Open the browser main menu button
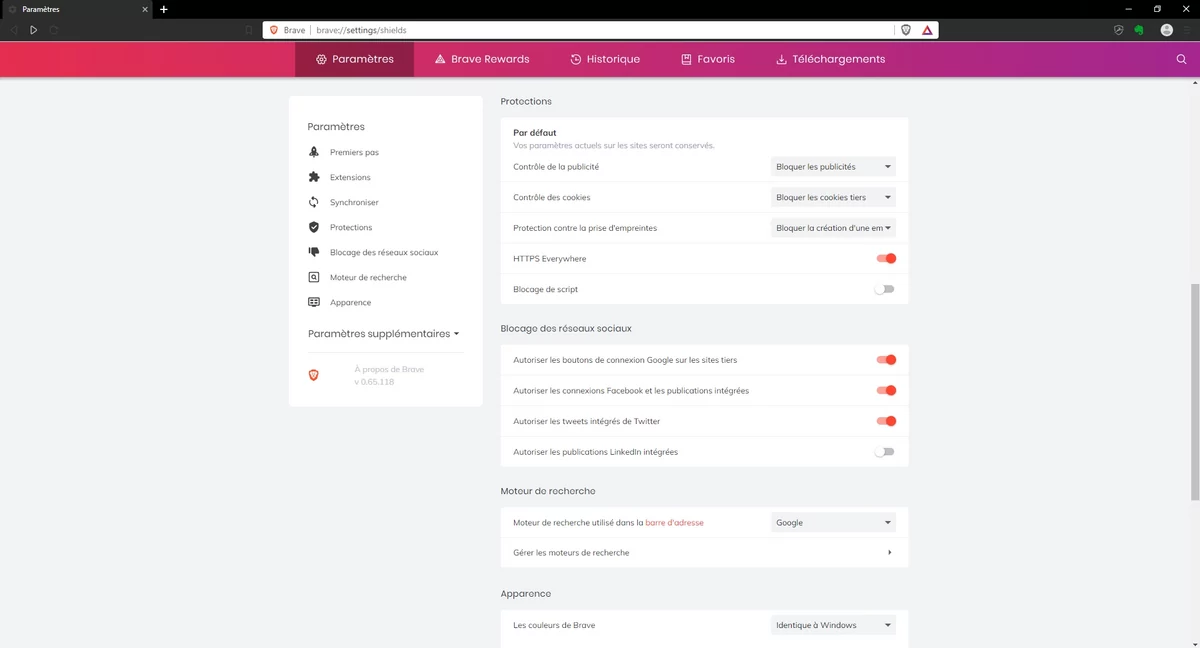Screen dimensions: 1200x648 click(1188, 30)
